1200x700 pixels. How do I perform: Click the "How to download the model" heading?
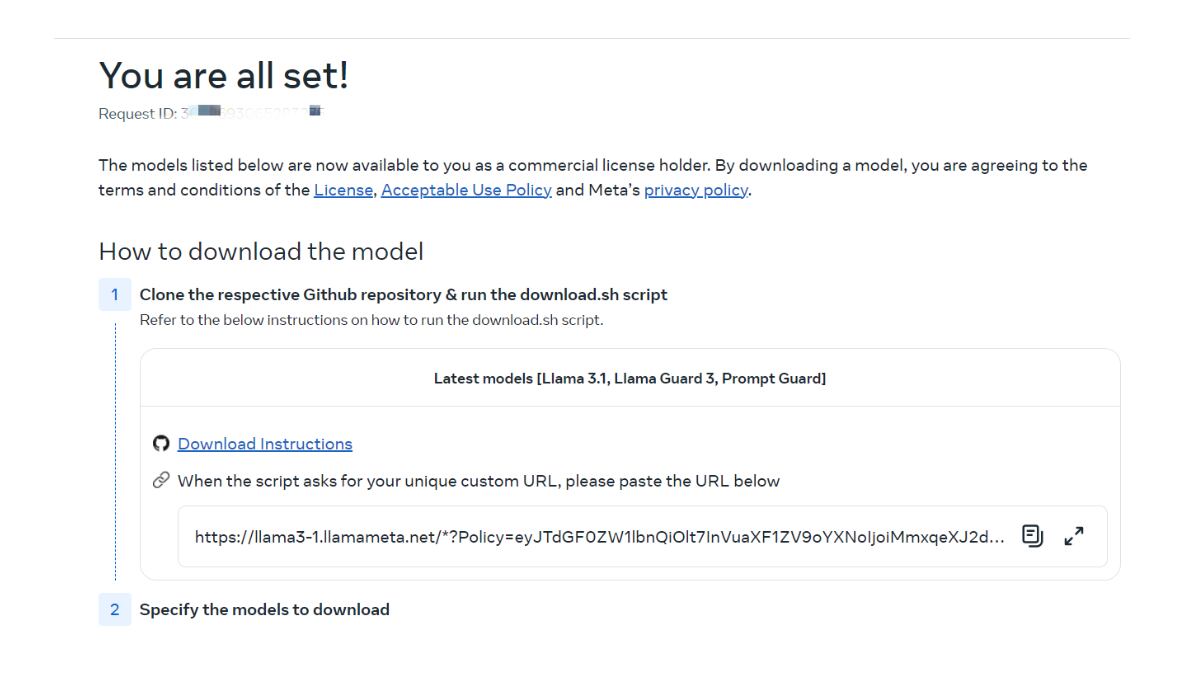[x=261, y=252]
